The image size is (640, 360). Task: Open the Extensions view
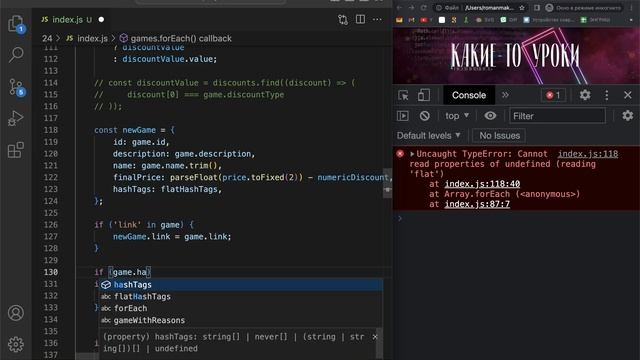point(16,150)
